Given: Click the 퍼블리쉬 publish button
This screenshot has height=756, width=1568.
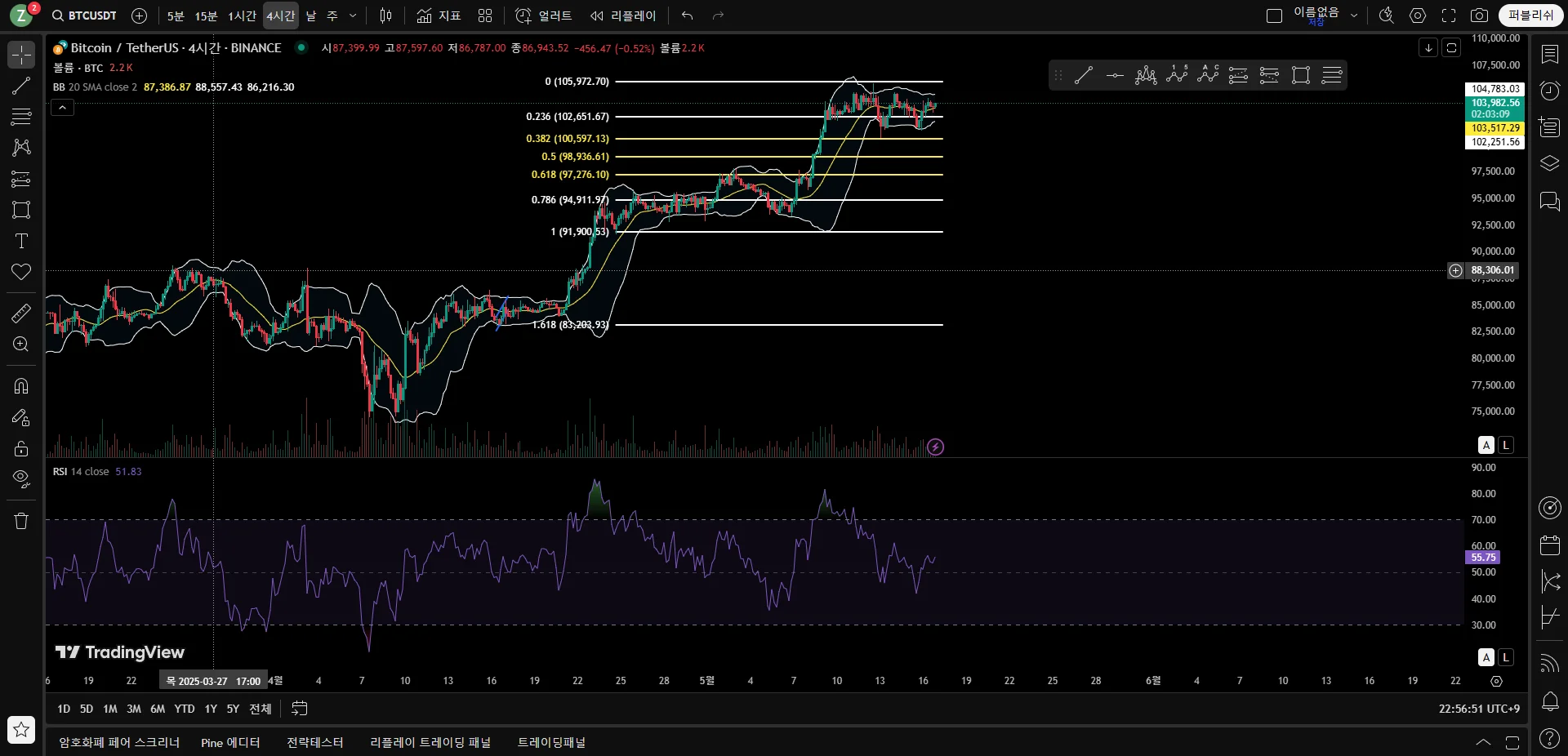Looking at the screenshot, I should click(1530, 16).
